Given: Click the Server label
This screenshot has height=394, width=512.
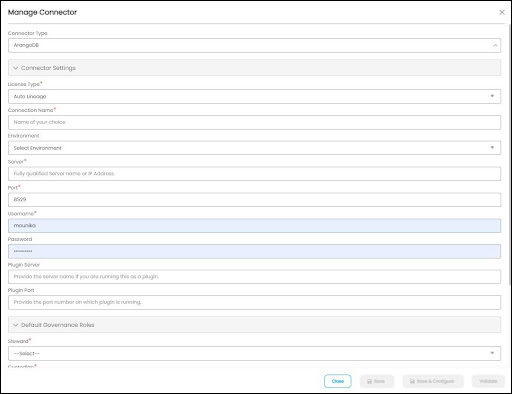Looking at the screenshot, I should click(16, 162).
